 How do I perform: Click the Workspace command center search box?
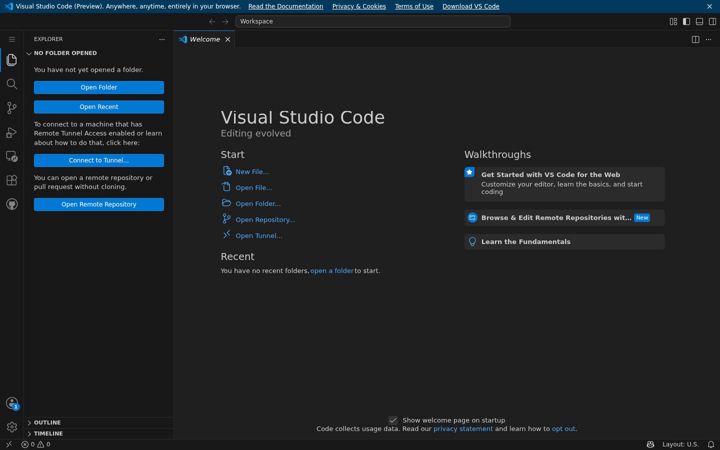[373, 22]
